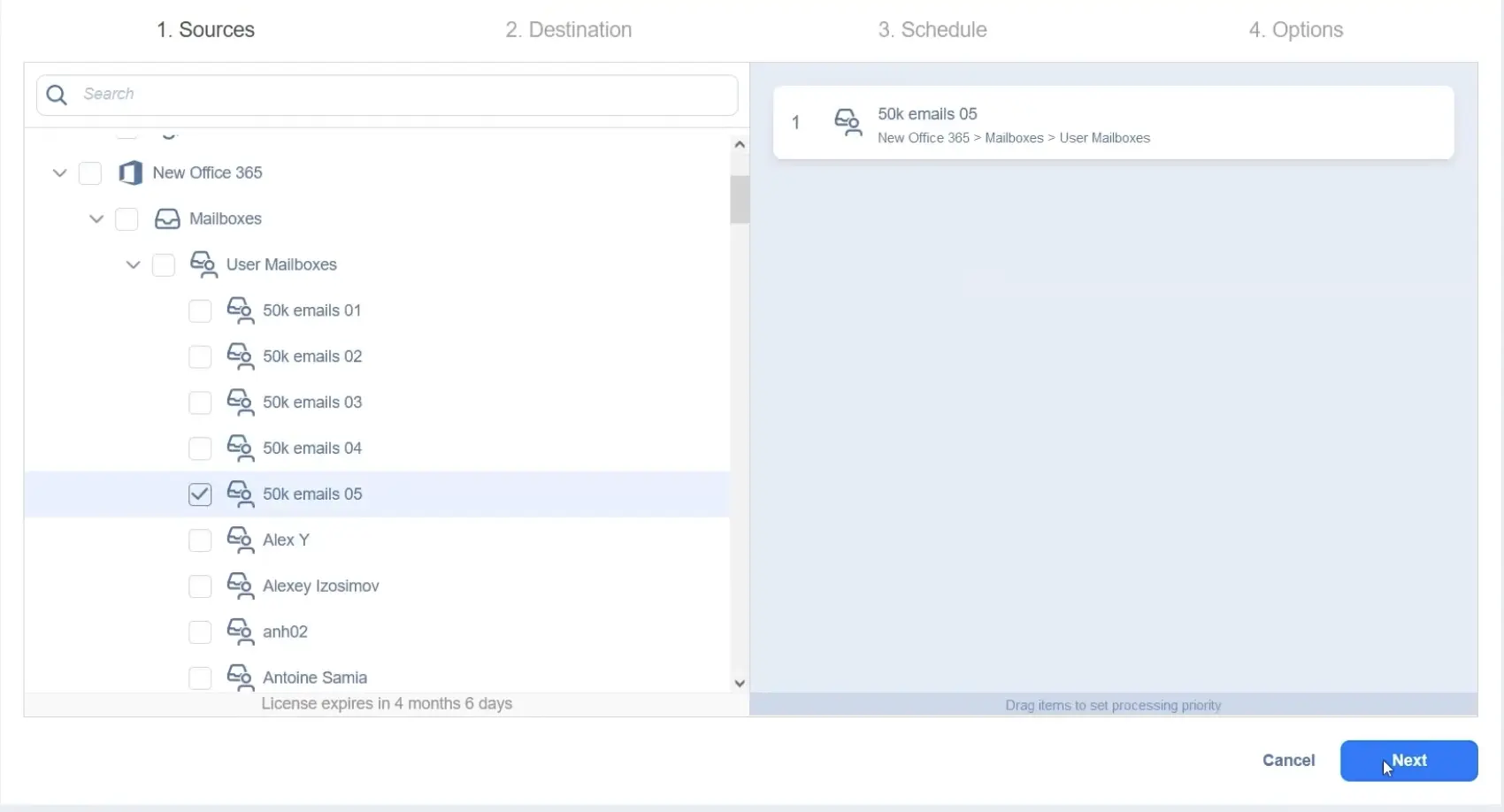Viewport: 1504px width, 812px height.
Task: Go to the 1. Sources step
Action: (205, 30)
